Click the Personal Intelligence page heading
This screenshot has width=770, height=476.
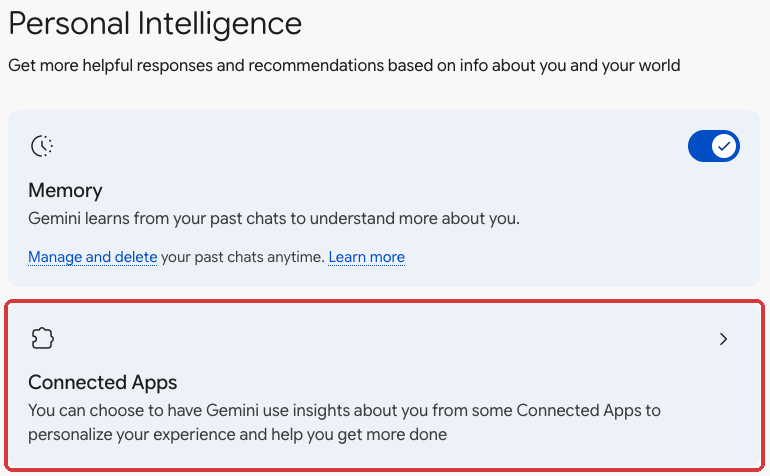155,24
